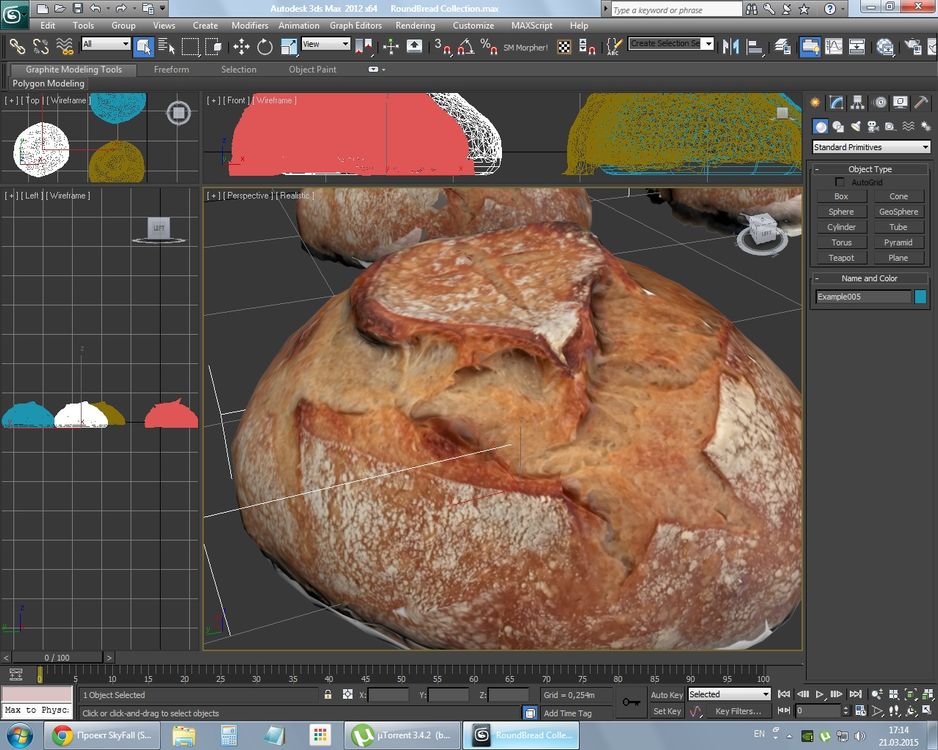Open the Graph Editors menu
Screen dimensions: 938x750
[x=355, y=25]
